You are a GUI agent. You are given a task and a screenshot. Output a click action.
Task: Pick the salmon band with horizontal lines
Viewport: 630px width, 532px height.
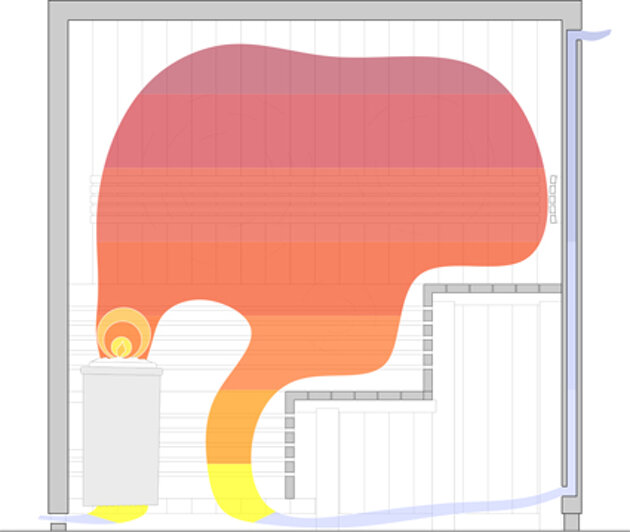pos(321,205)
